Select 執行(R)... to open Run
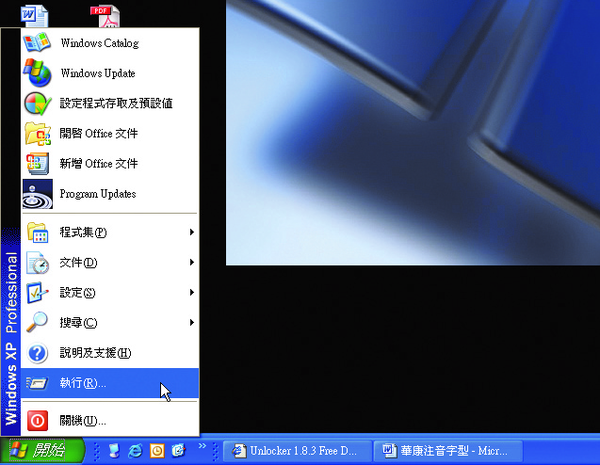The image size is (600, 465). [110, 383]
